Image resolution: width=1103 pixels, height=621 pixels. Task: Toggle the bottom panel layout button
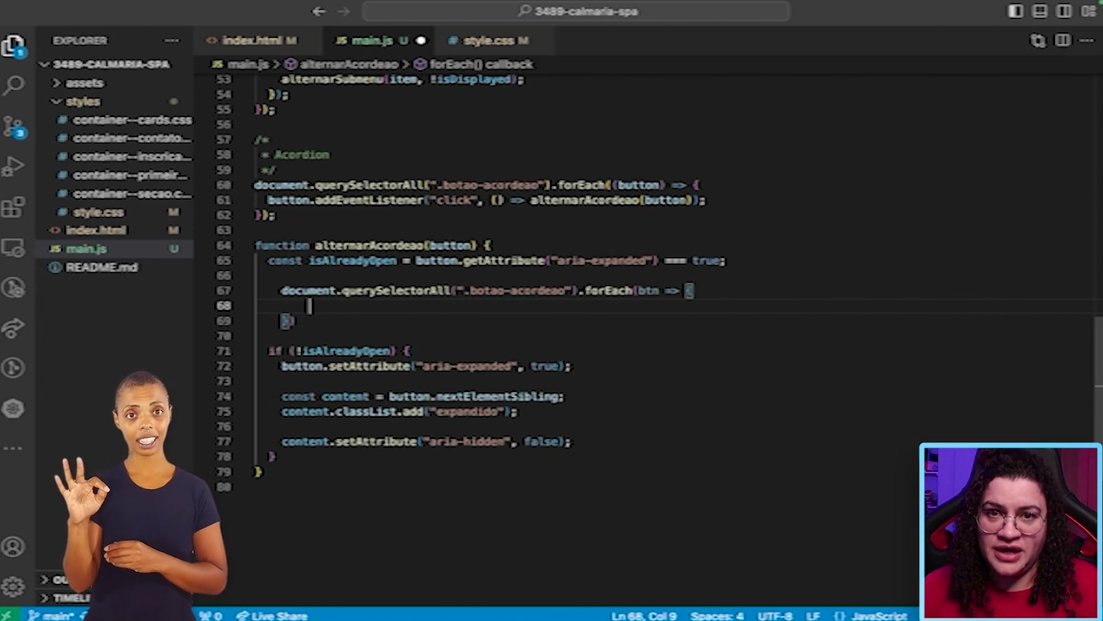coord(1040,12)
